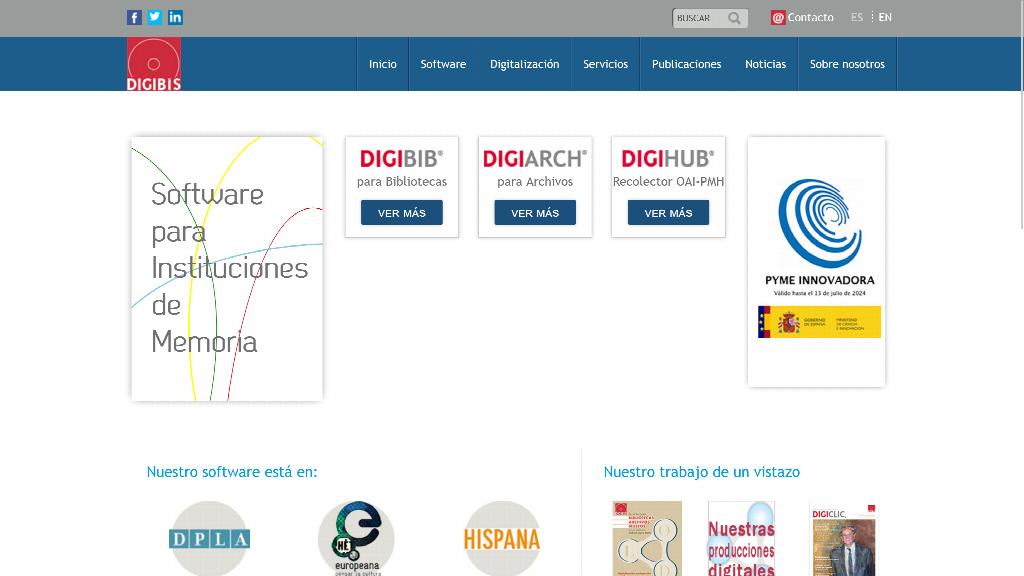Open the Servicios menu
The height and width of the screenshot is (576, 1024).
click(605, 64)
